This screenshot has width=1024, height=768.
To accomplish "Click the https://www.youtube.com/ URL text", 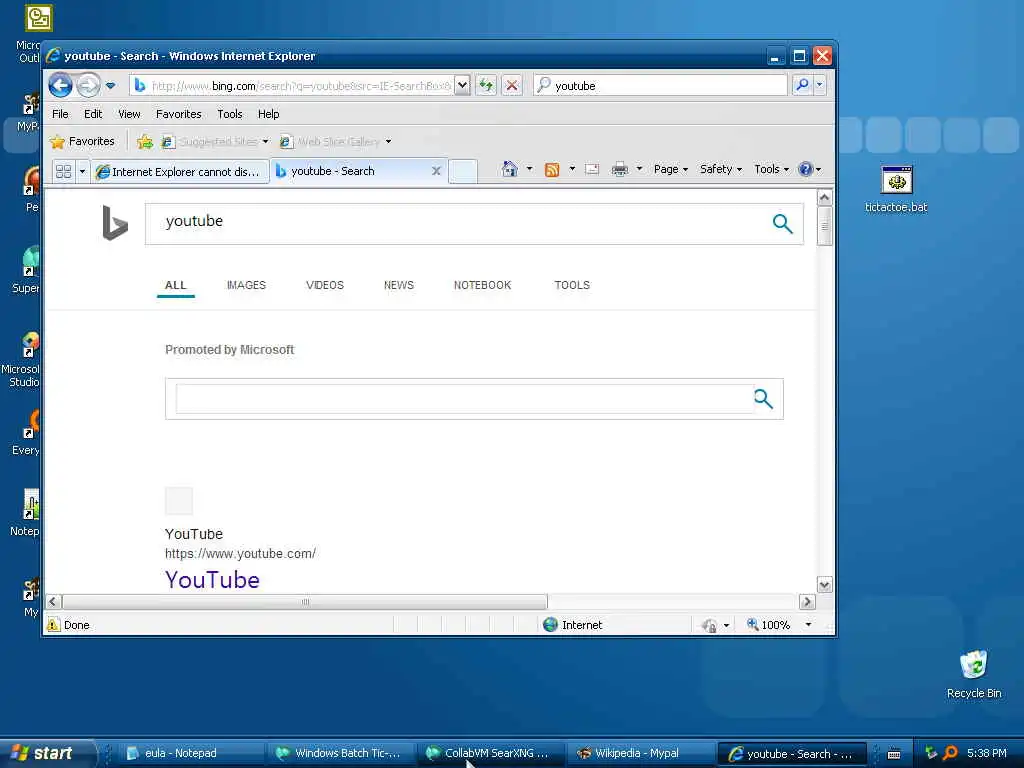I will point(240,554).
